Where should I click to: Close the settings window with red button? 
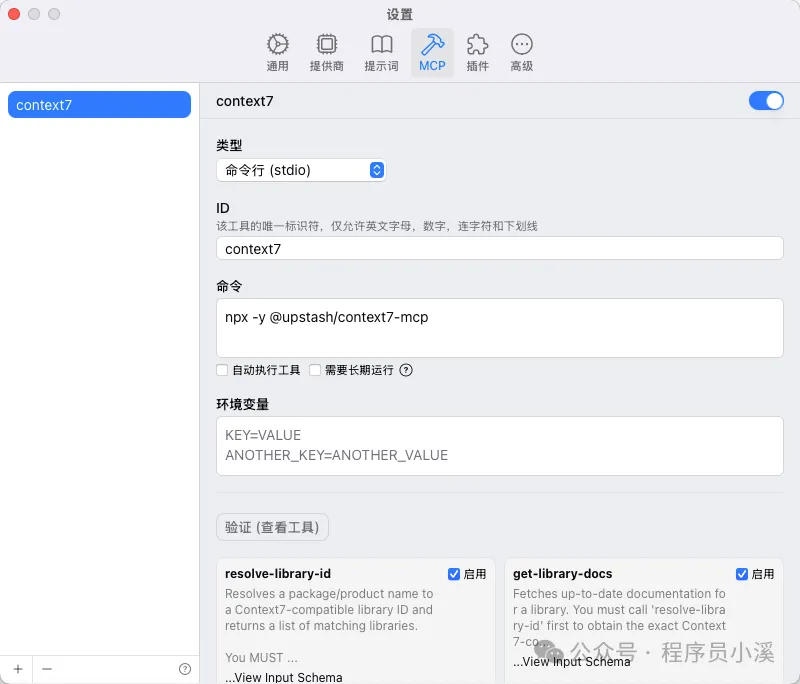14,14
